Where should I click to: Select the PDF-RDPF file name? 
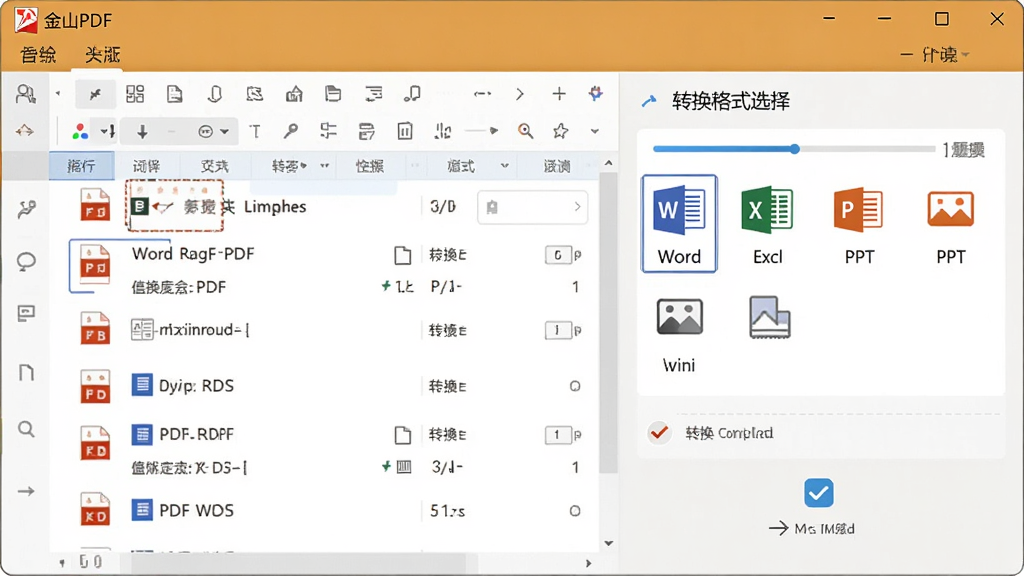point(197,434)
